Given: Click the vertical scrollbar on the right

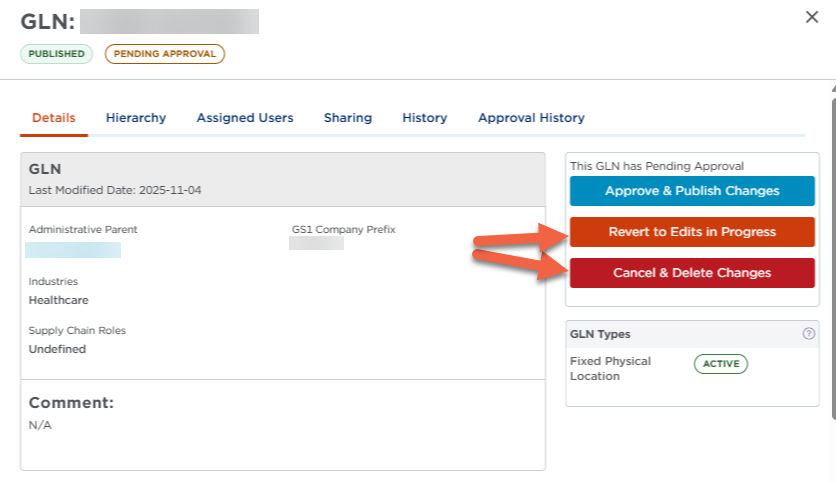Looking at the screenshot, I should point(832,250).
